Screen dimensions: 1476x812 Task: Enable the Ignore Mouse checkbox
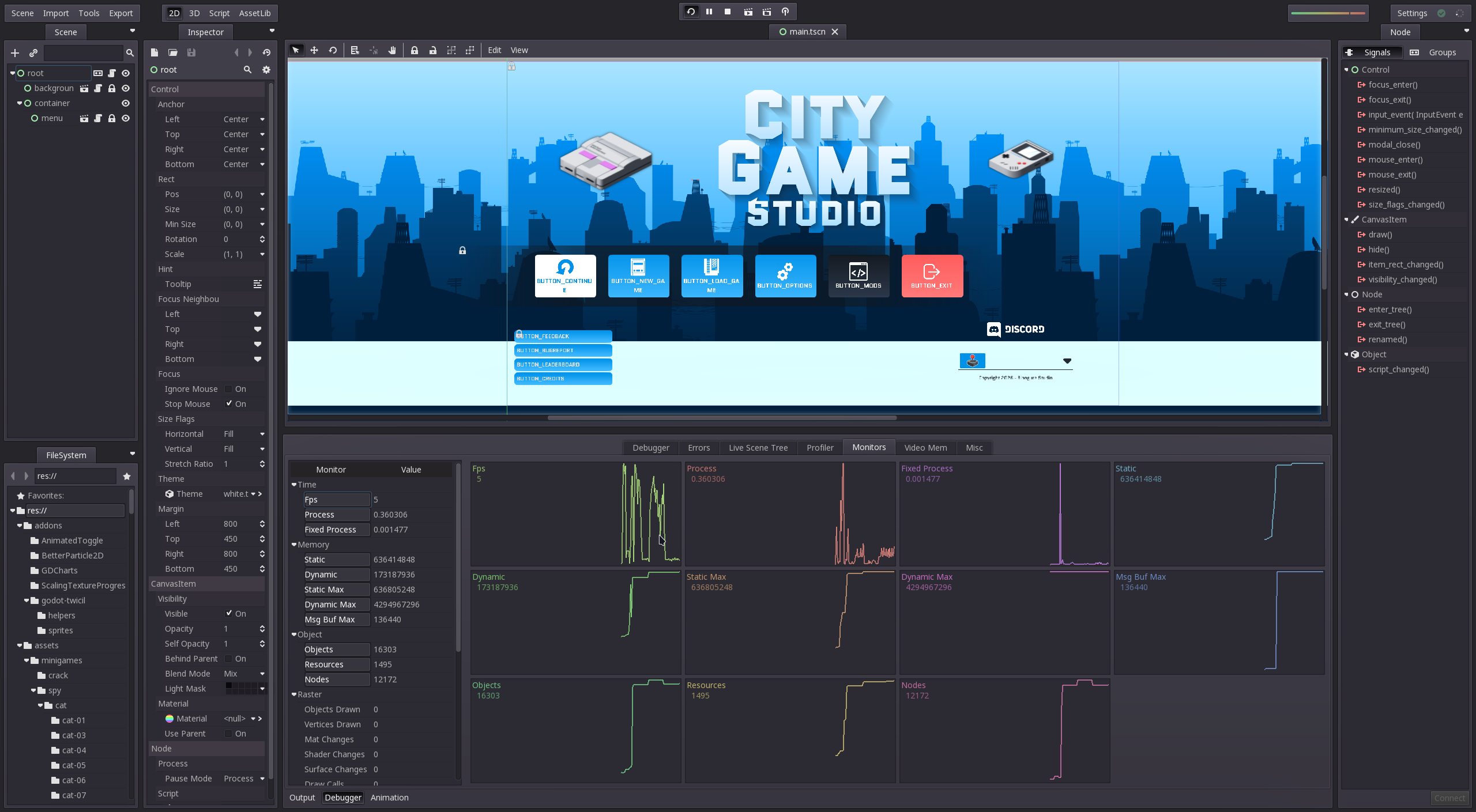229,389
